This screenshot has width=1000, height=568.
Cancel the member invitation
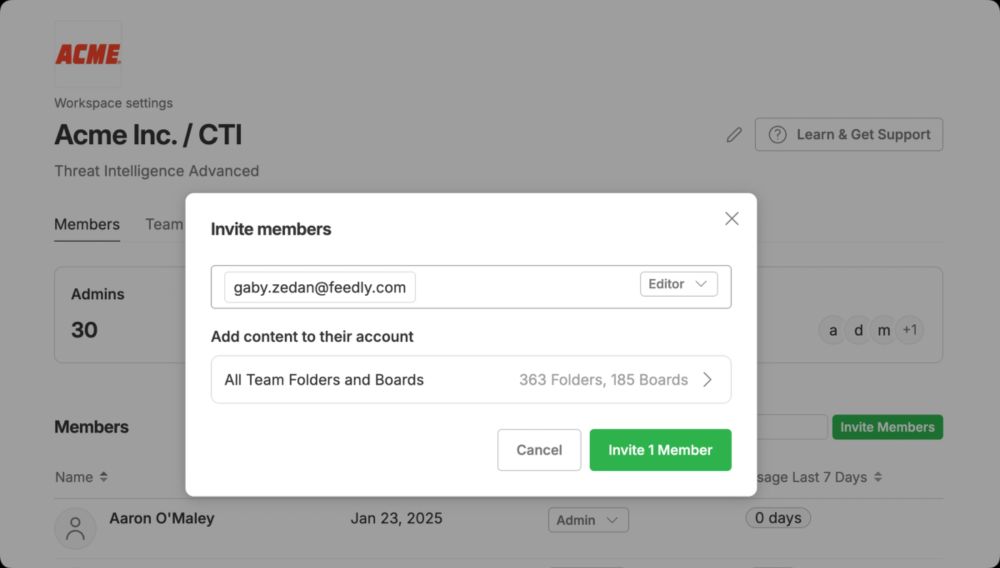pyautogui.click(x=539, y=450)
